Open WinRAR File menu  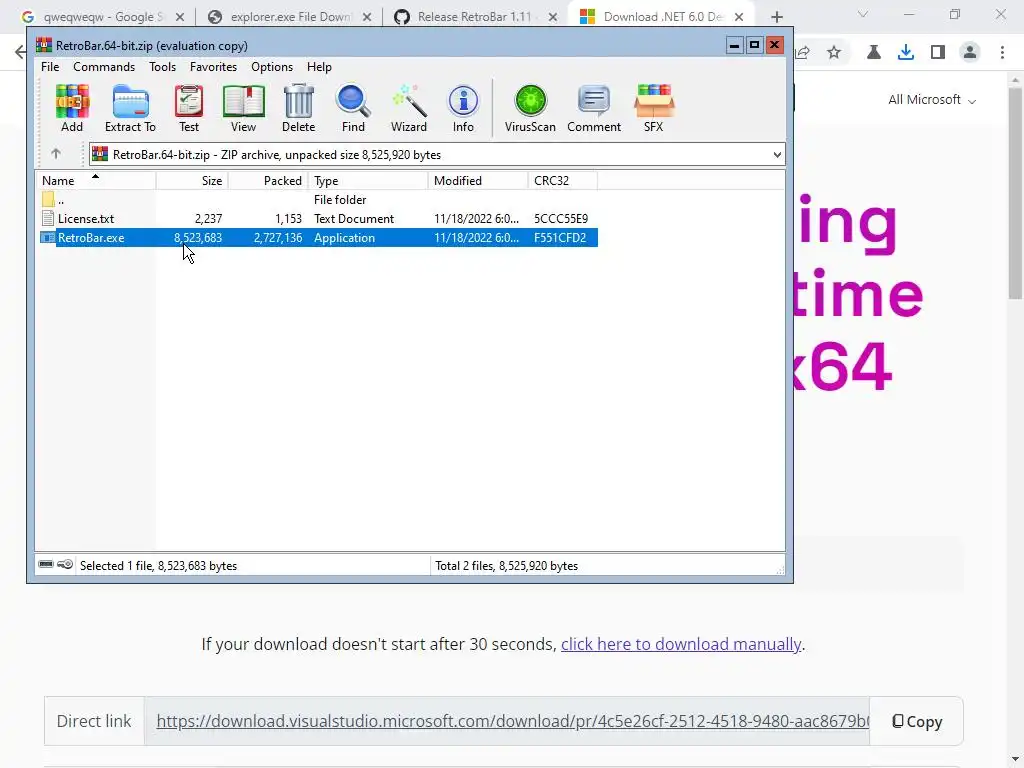[50, 67]
